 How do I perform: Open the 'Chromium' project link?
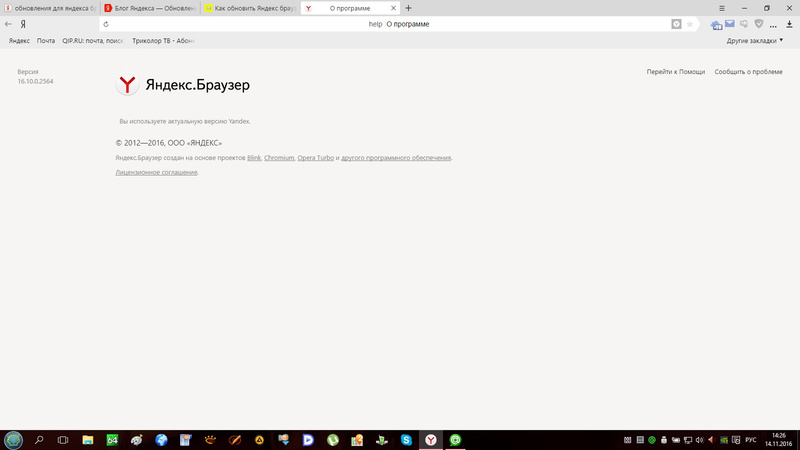[x=279, y=158]
